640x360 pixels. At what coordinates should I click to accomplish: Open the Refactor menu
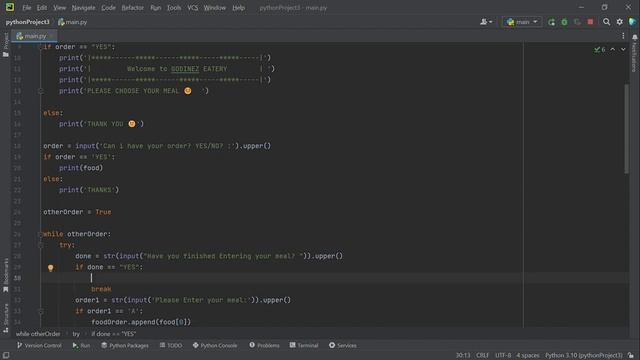(x=133, y=8)
